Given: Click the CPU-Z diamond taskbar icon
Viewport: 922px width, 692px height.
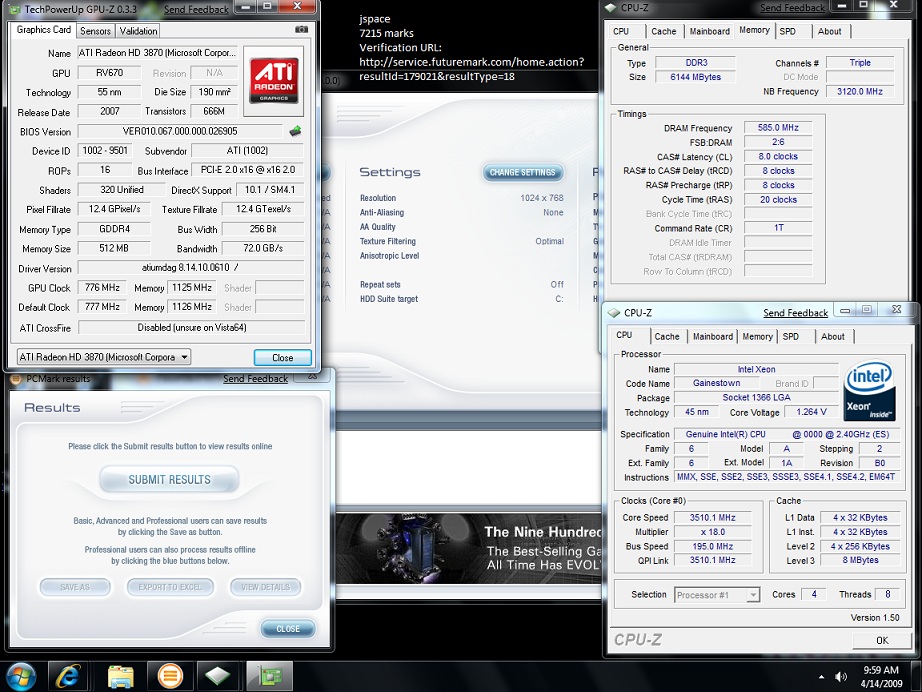Looking at the screenshot, I should tap(218, 676).
